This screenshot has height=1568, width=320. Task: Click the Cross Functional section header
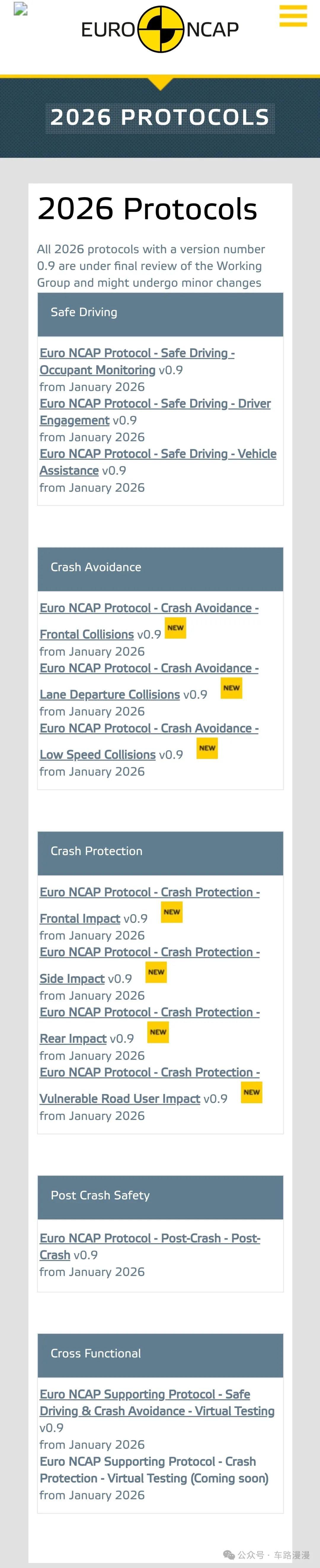(160, 1353)
